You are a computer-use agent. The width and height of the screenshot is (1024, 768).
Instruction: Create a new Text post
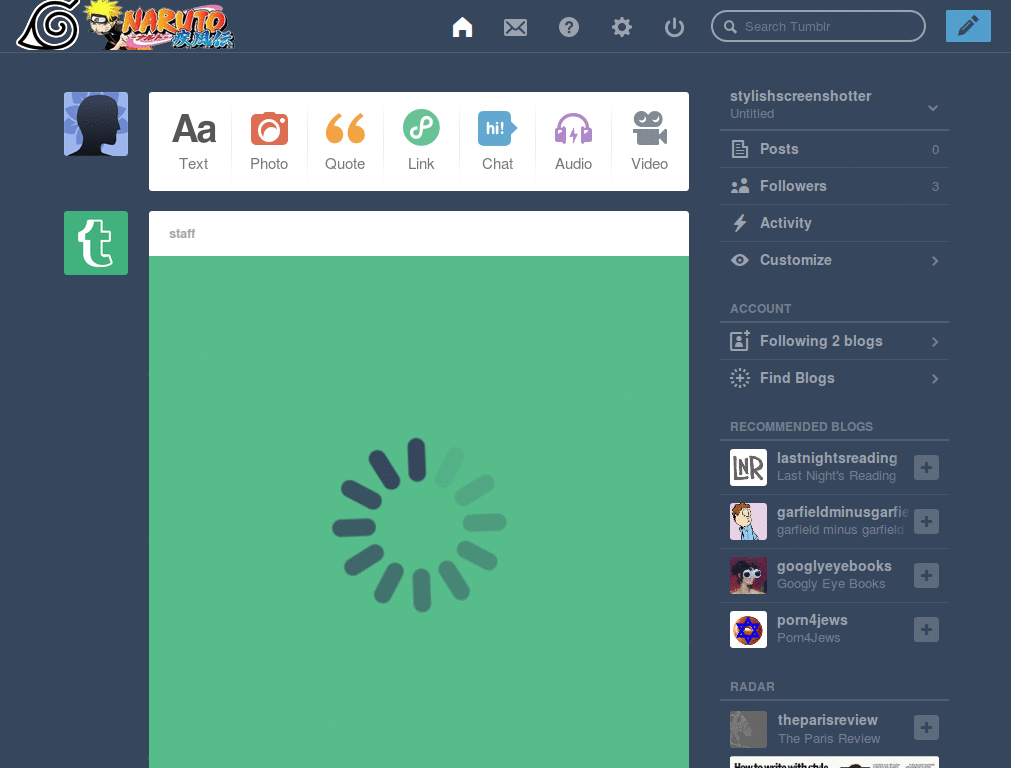[x=193, y=141]
